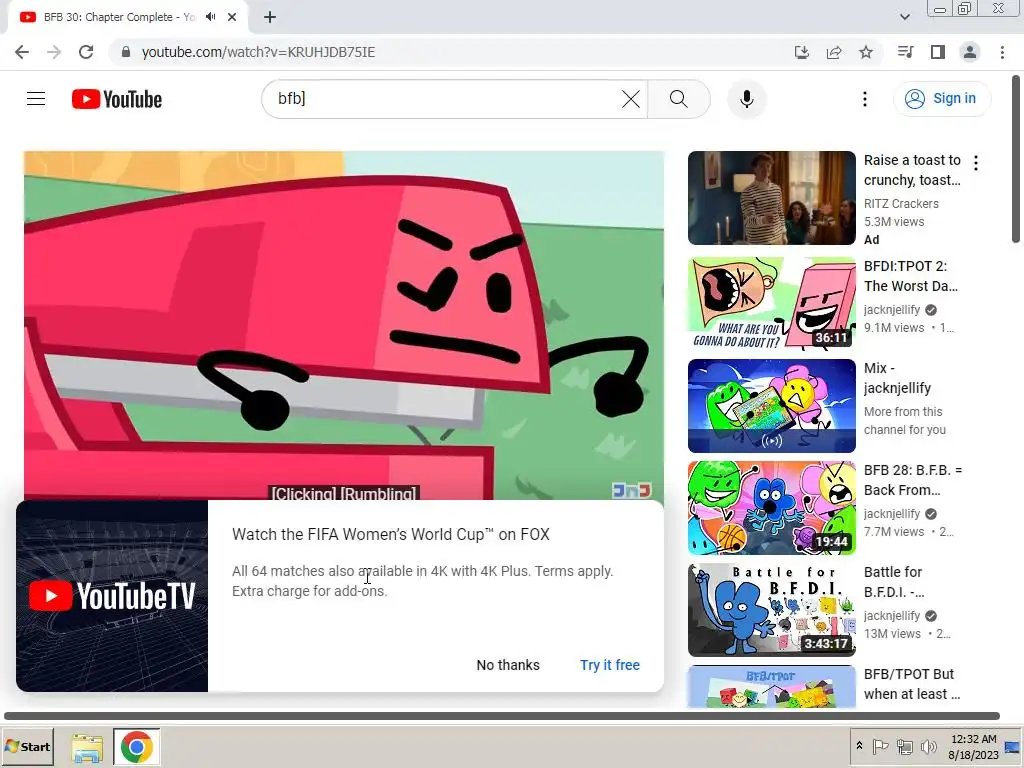Screen dimensions: 1024x768
Task: Click the address bar lock icon
Action: click(x=126, y=52)
